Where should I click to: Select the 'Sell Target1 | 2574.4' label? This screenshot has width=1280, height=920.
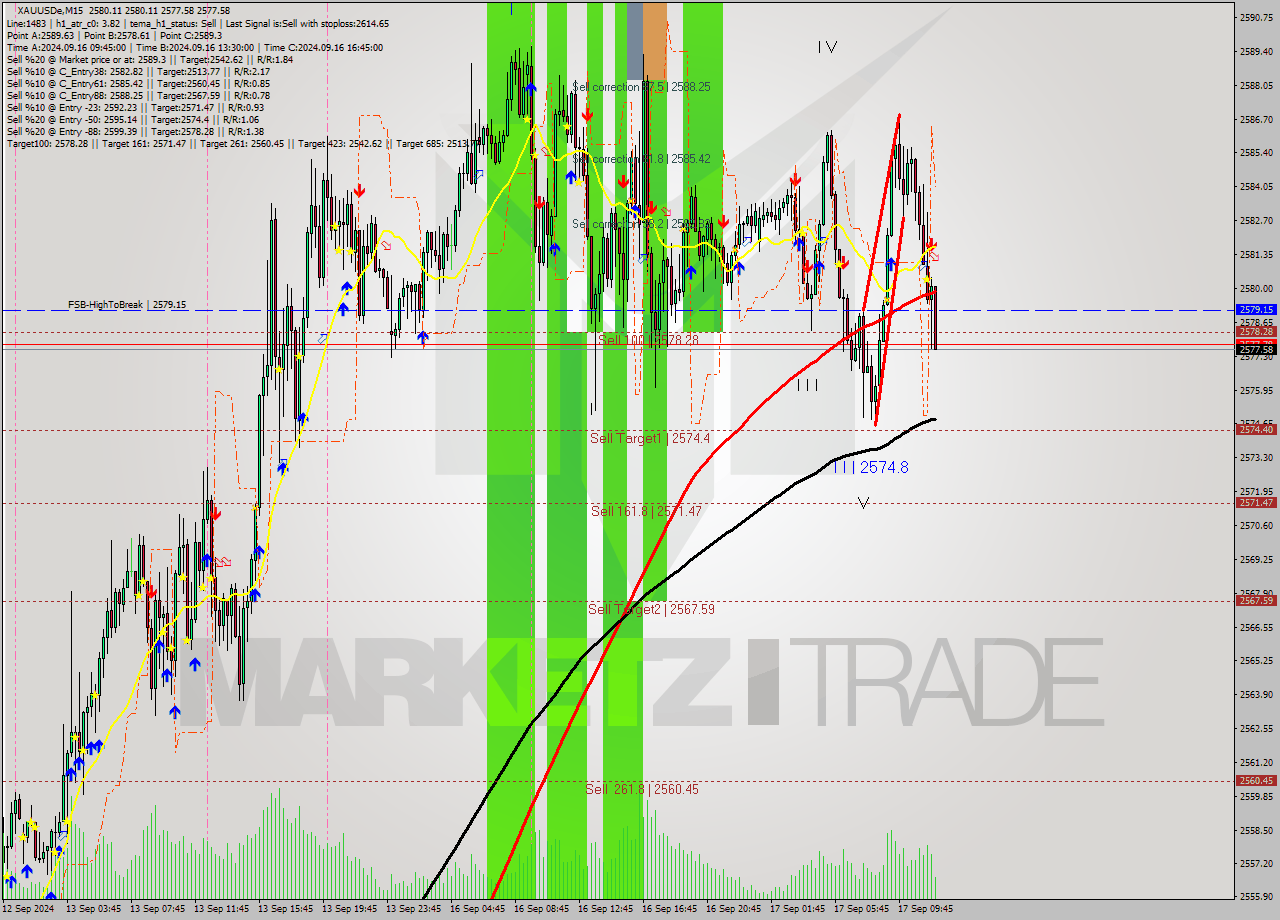pos(650,439)
